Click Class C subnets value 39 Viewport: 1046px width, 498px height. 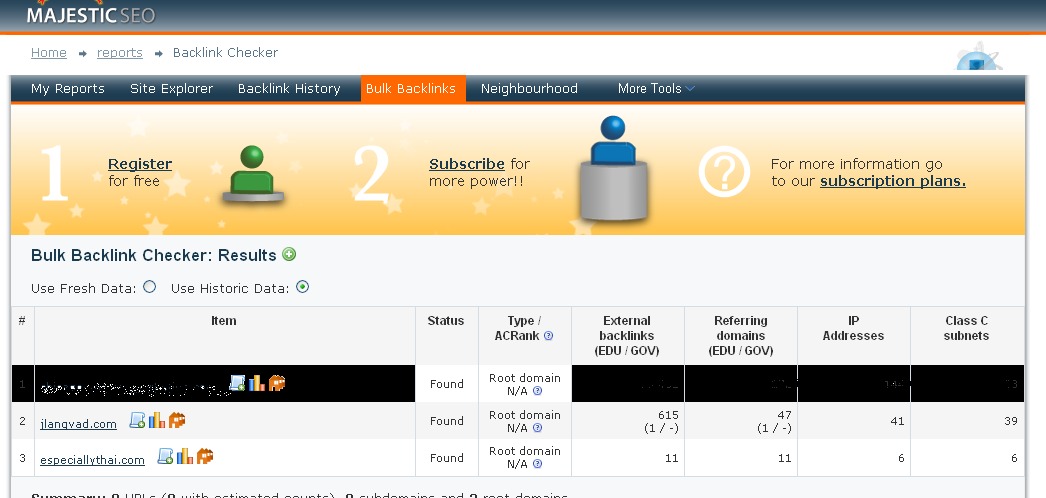1011,421
